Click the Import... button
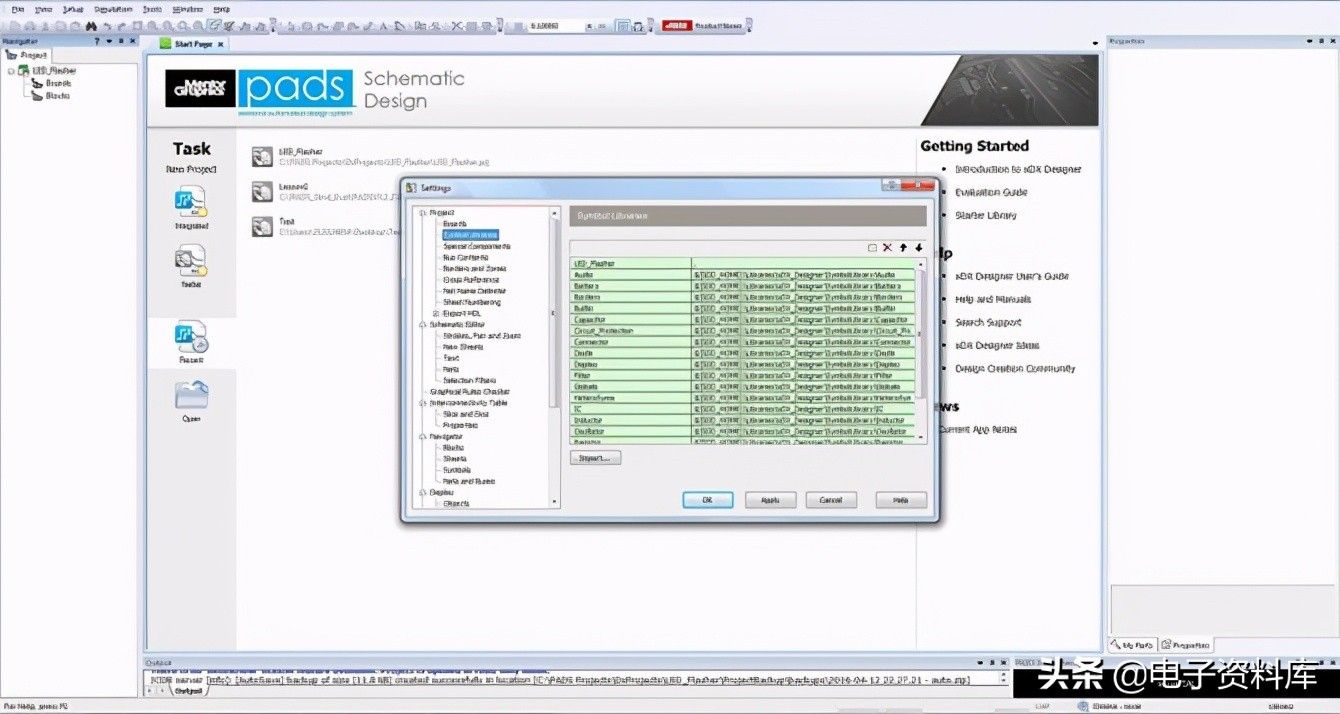Image resolution: width=1340 pixels, height=714 pixels. click(x=596, y=458)
